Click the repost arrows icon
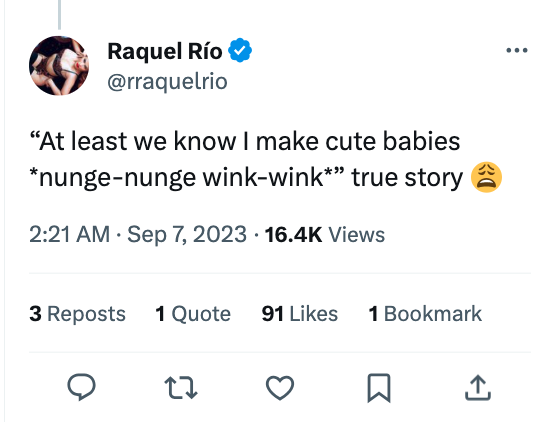The height and width of the screenshot is (422, 547). coord(181,387)
